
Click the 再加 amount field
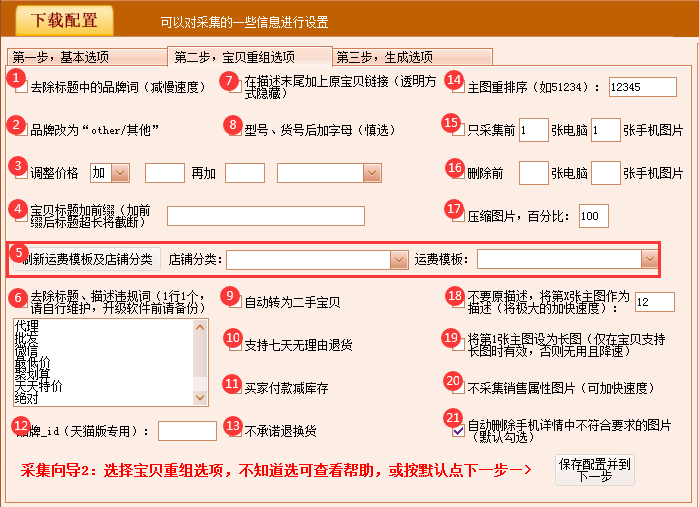pyautogui.click(x=245, y=173)
